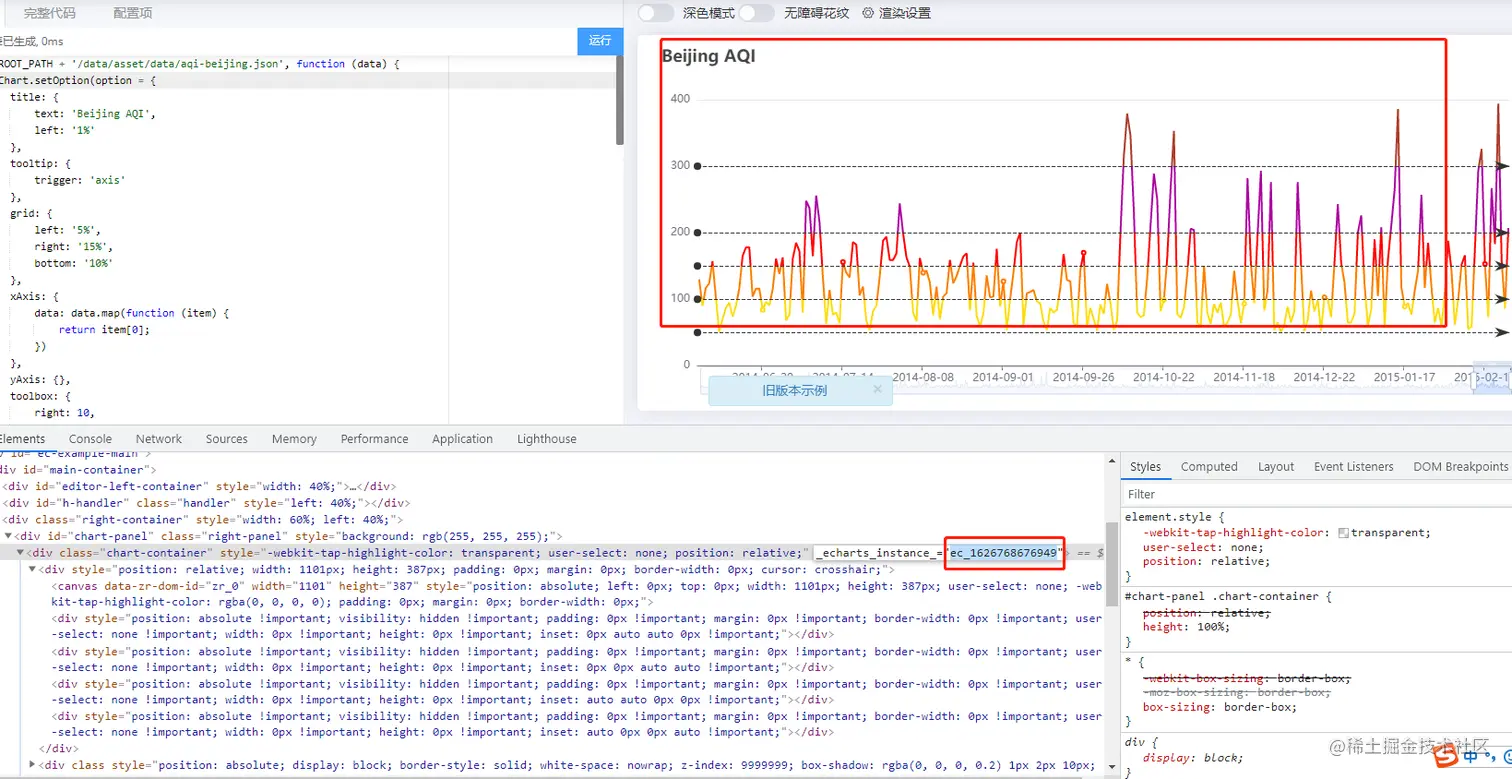This screenshot has width=1512, height=779.
Task: Click the Beijing AQI chart title
Action: (x=708, y=57)
